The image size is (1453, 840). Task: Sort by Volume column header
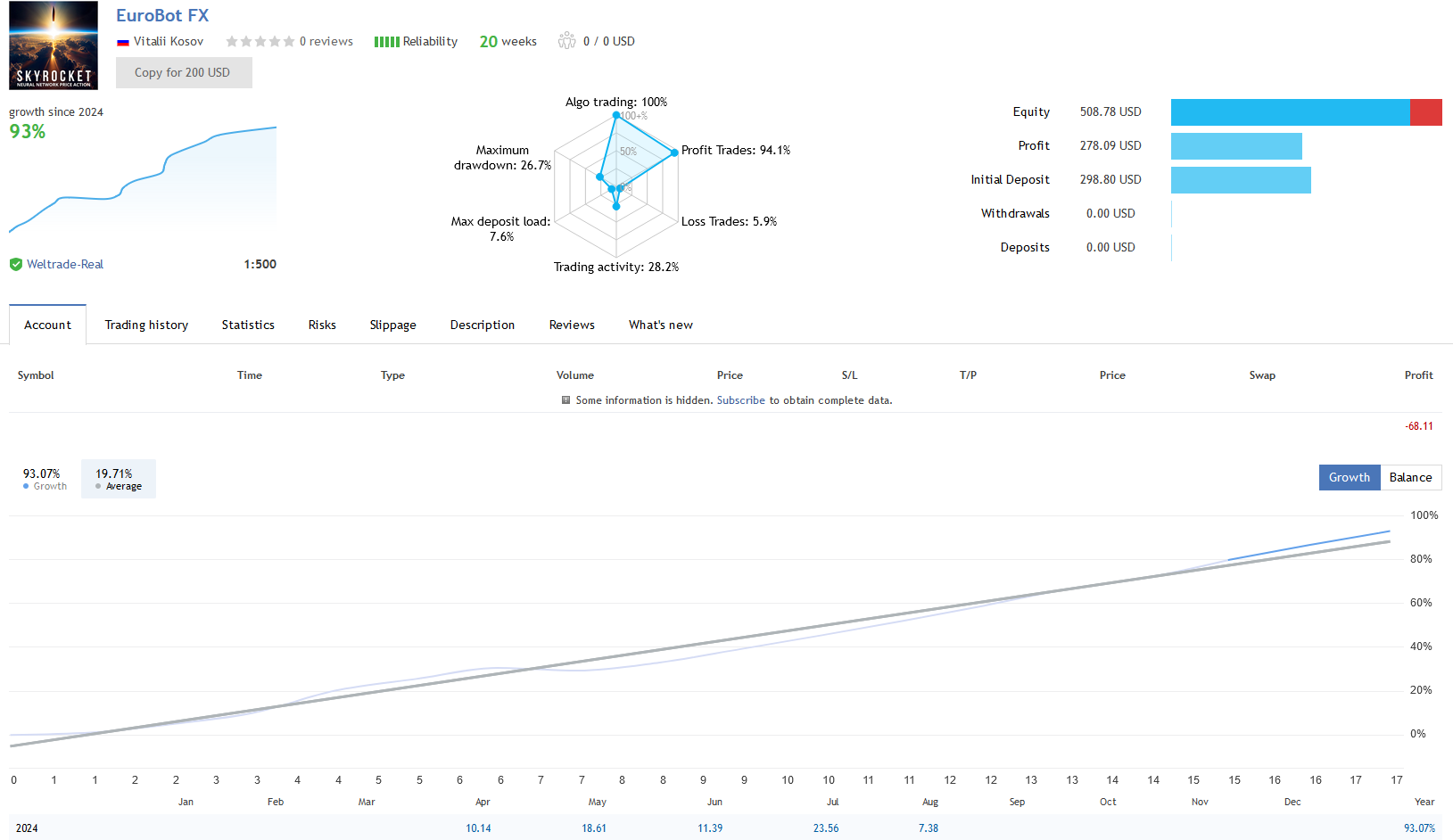tap(575, 375)
